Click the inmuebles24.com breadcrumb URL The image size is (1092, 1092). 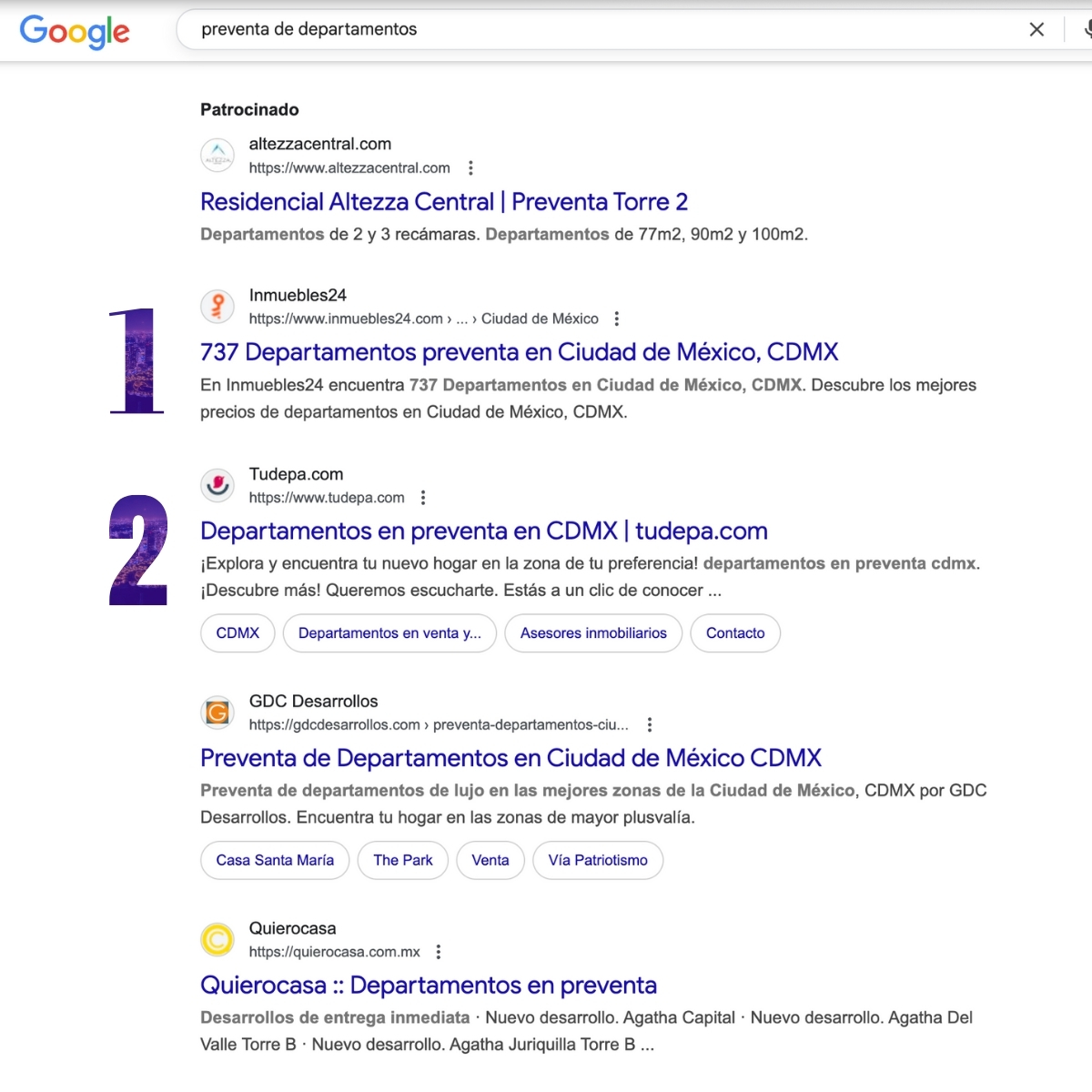(424, 319)
